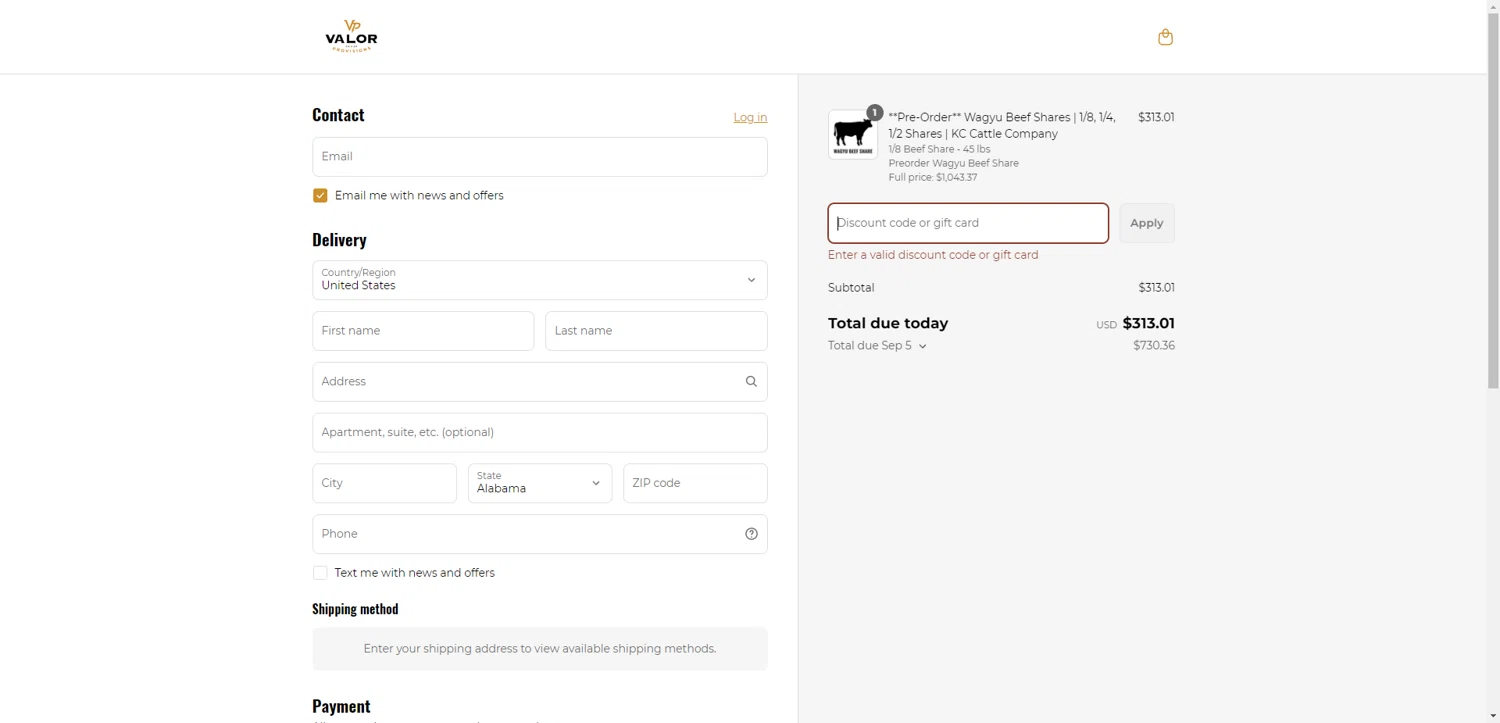The image size is (1500, 723).
Task: Click the ZIP code field
Action: pyautogui.click(x=695, y=483)
